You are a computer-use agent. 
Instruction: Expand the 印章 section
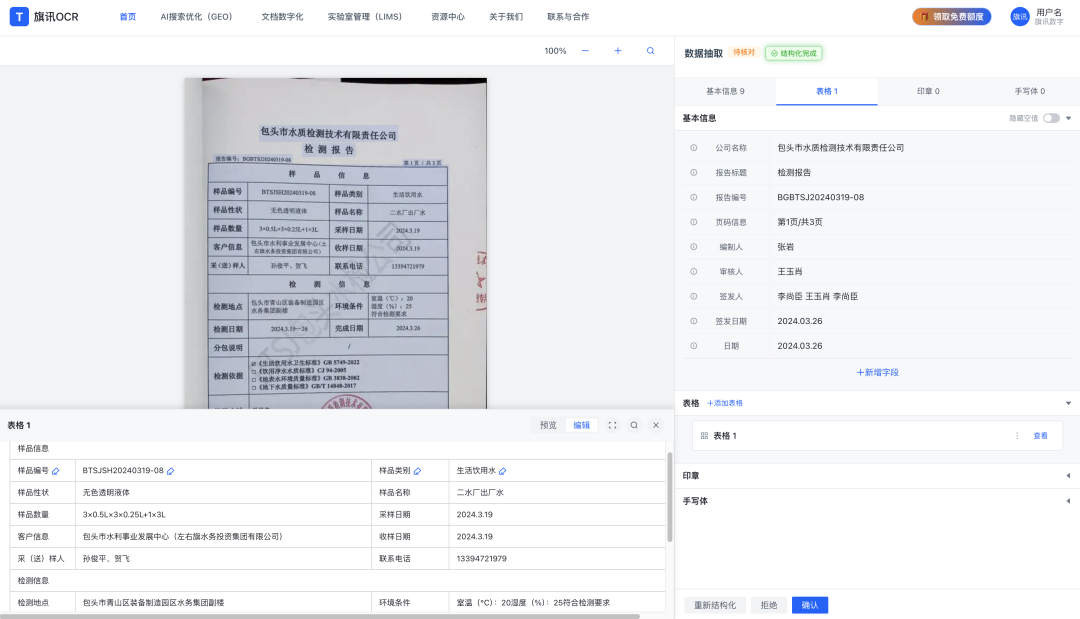1068,476
